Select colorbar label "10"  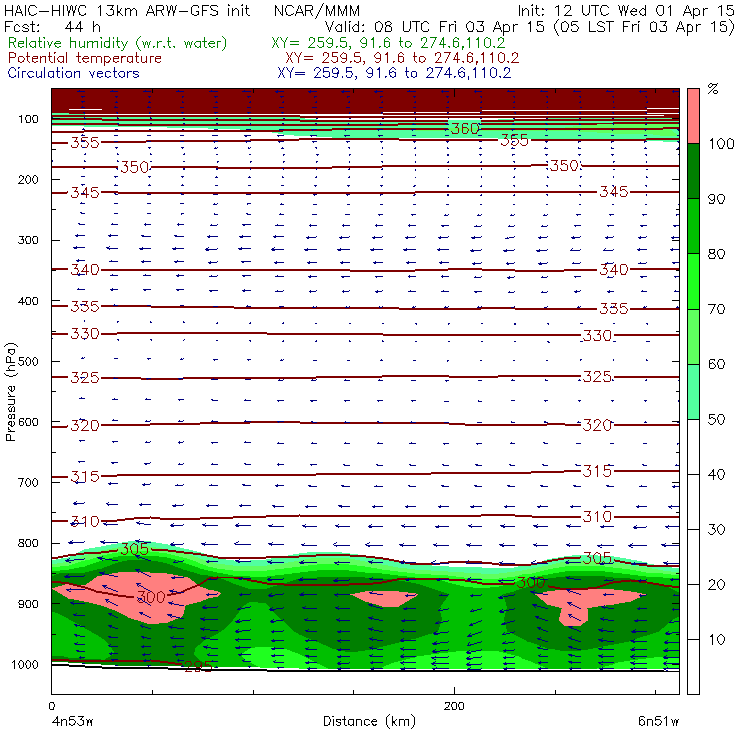point(716,640)
